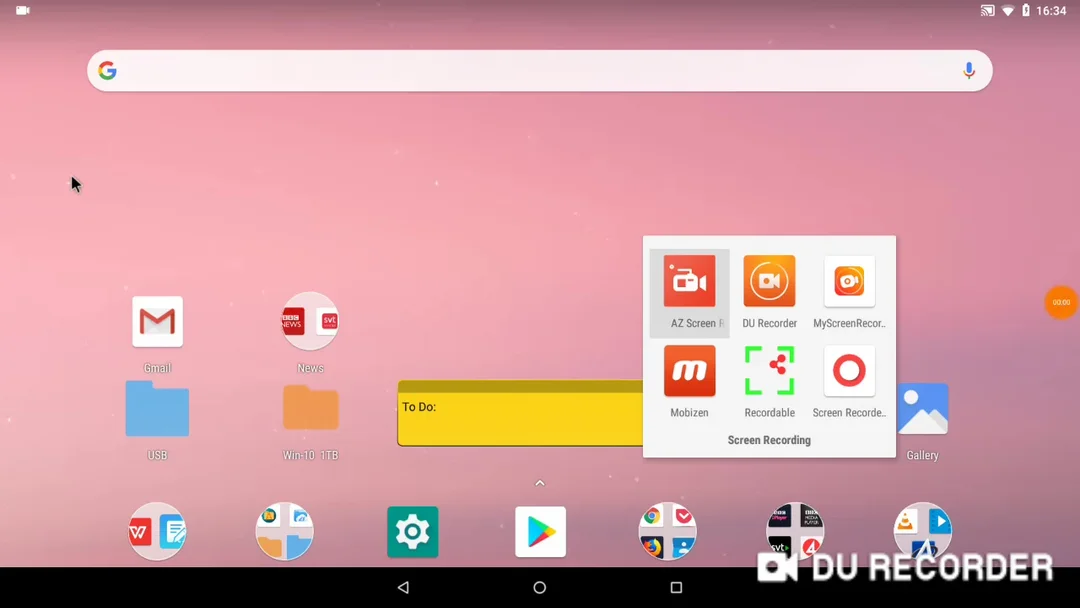Open the Settings gear app in dock
The width and height of the screenshot is (1080, 608).
[413, 532]
